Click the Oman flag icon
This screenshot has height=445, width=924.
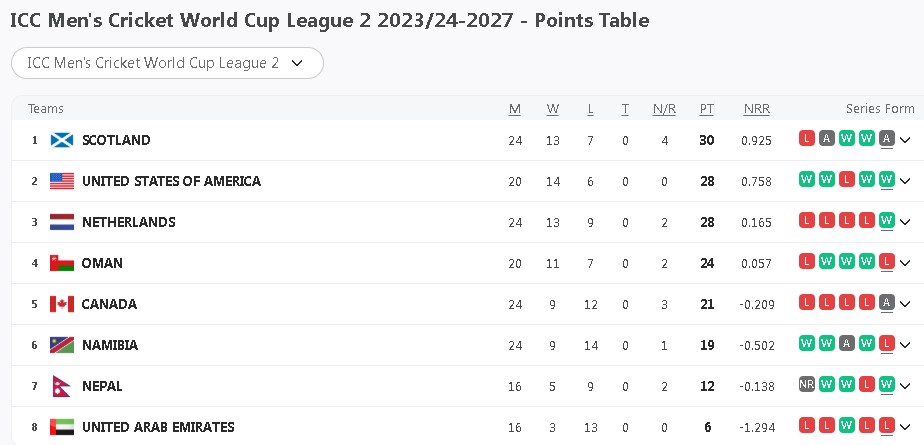tap(62, 263)
